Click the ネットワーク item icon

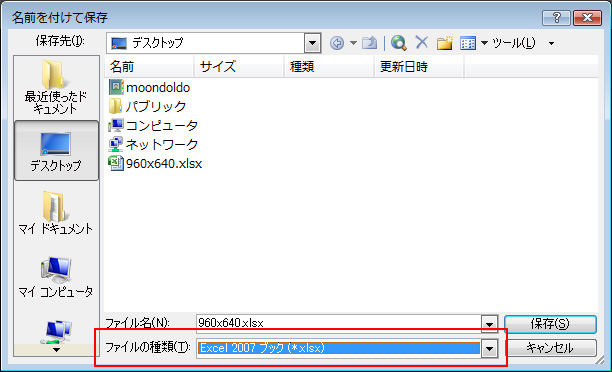[x=116, y=144]
